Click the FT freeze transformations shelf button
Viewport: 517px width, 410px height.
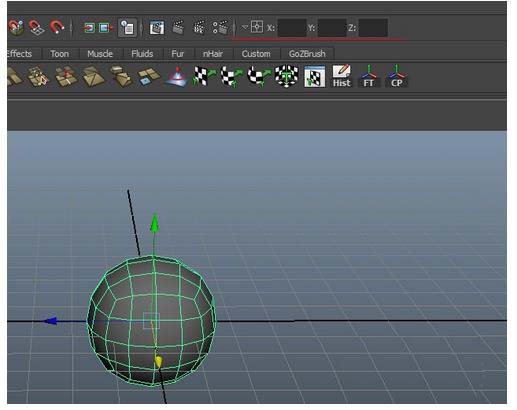click(369, 77)
